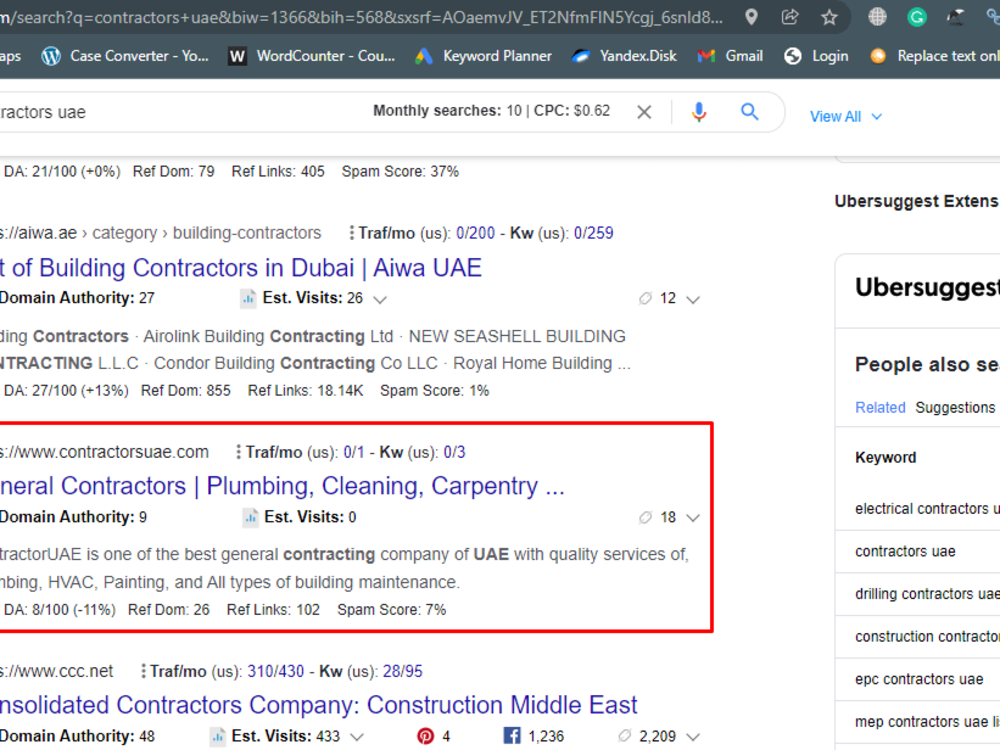Expand the View All dropdown
This screenshot has width=1000, height=750.
point(846,117)
